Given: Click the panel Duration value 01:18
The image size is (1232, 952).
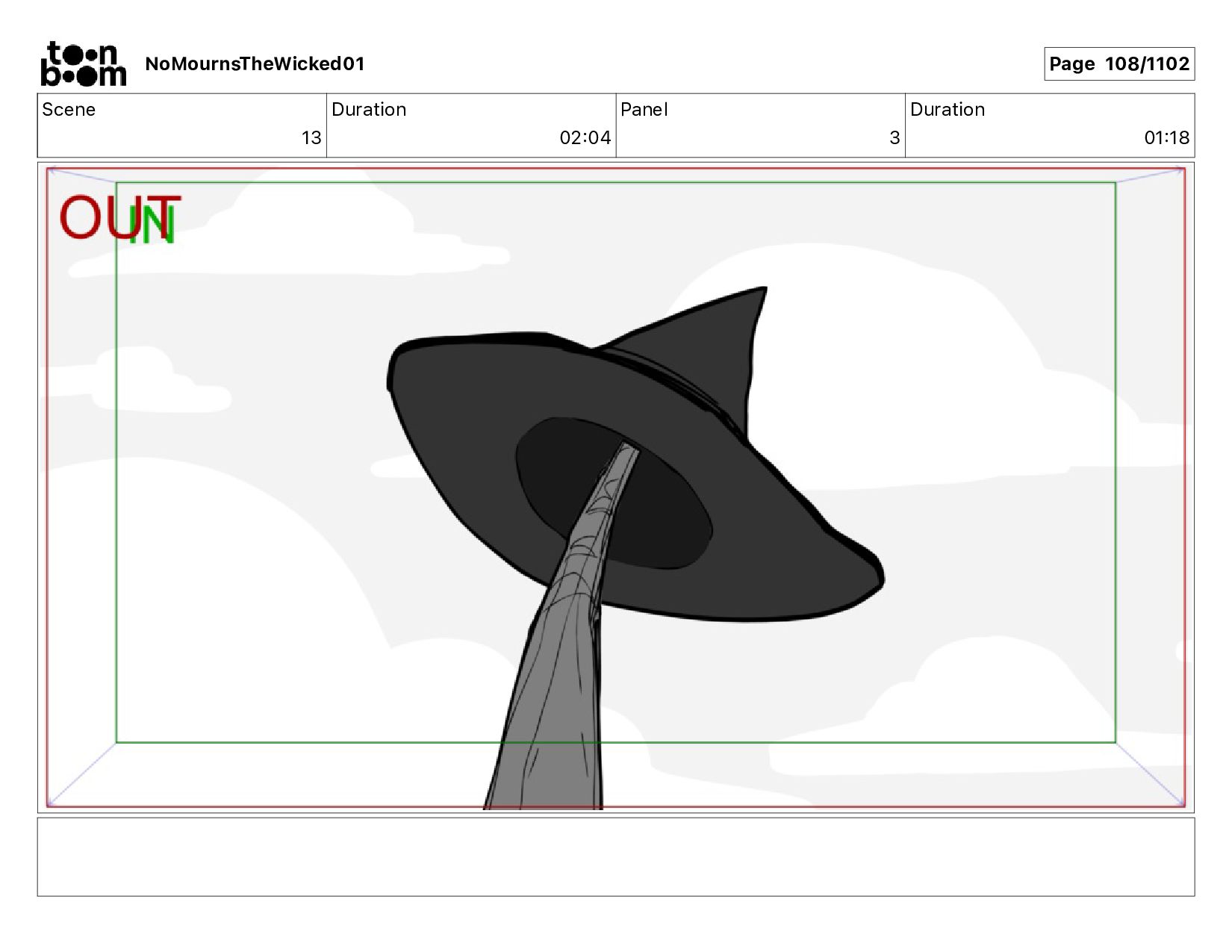Looking at the screenshot, I should tap(1166, 138).
